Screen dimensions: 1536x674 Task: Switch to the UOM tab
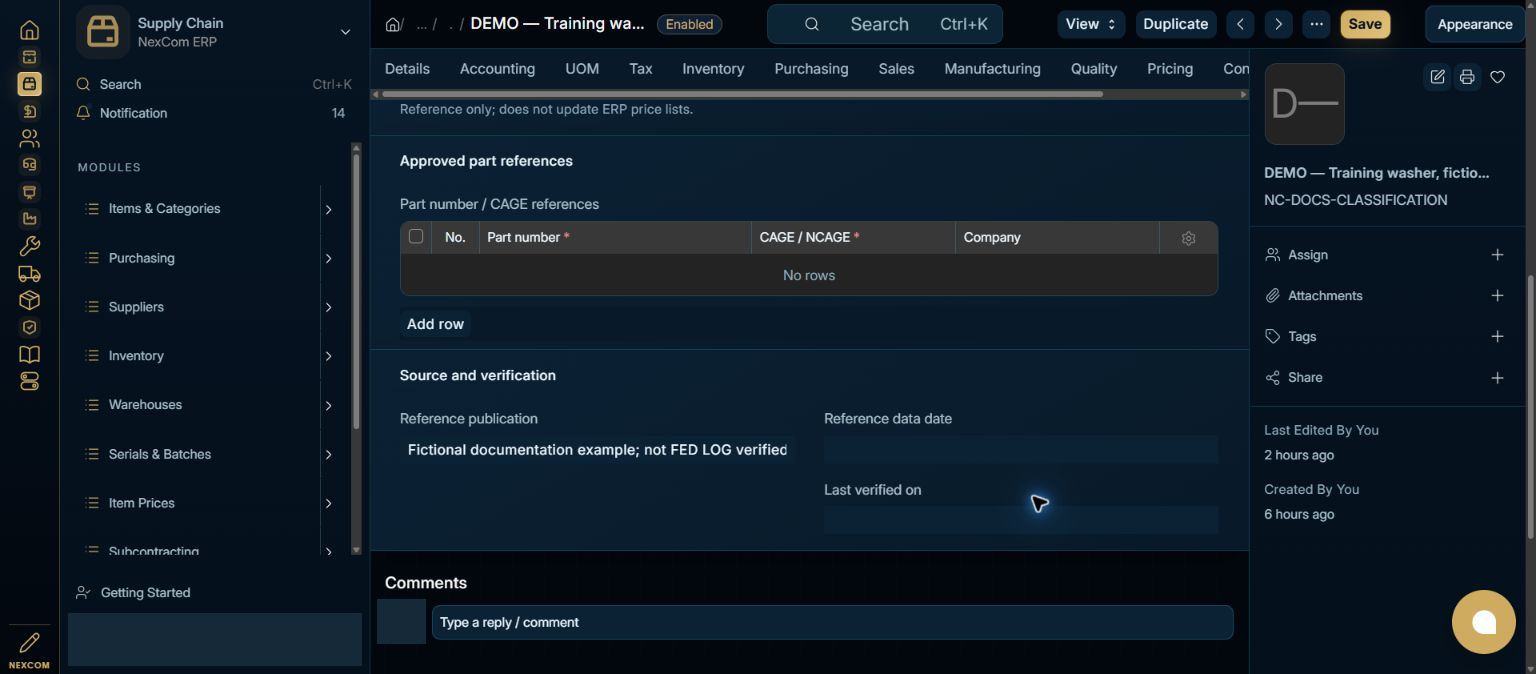pos(582,69)
